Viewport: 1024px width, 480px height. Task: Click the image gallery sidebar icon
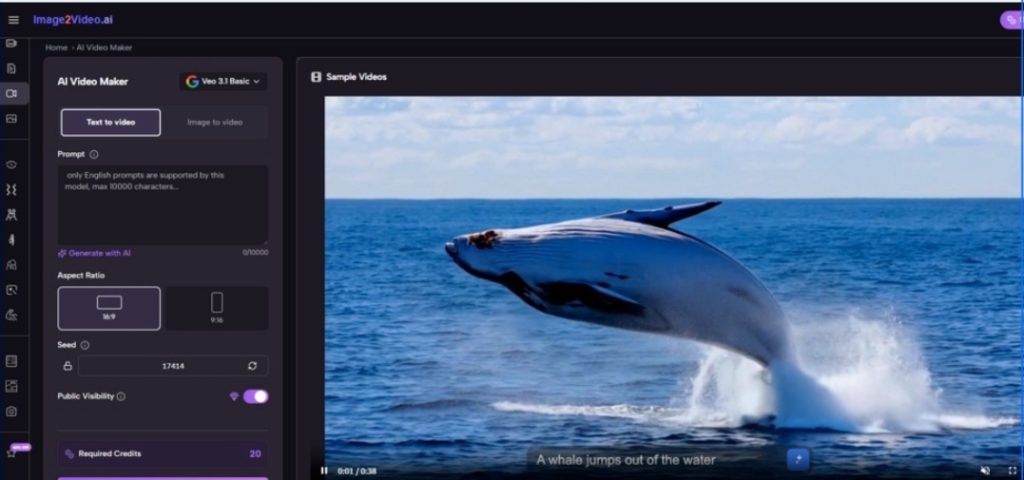pyautogui.click(x=12, y=118)
